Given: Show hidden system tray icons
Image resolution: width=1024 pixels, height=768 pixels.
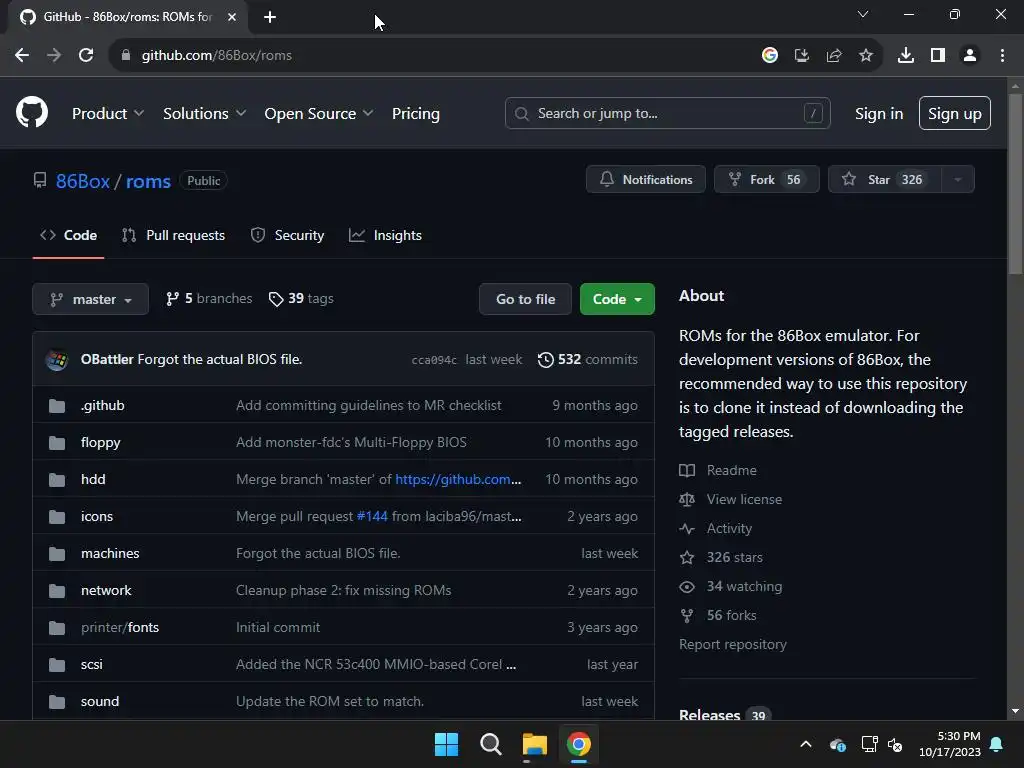Looking at the screenshot, I should pyautogui.click(x=806, y=744).
